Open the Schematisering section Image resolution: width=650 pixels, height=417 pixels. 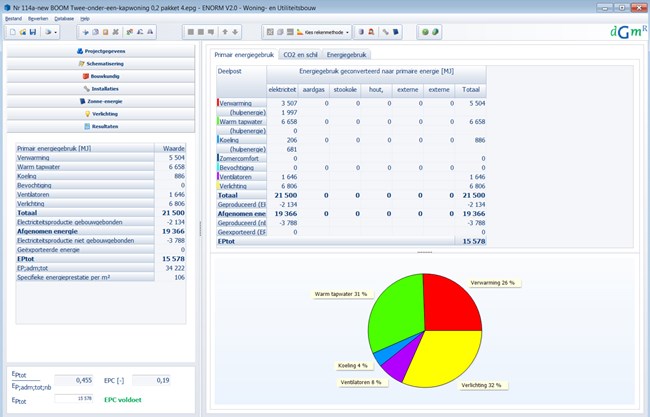101,64
